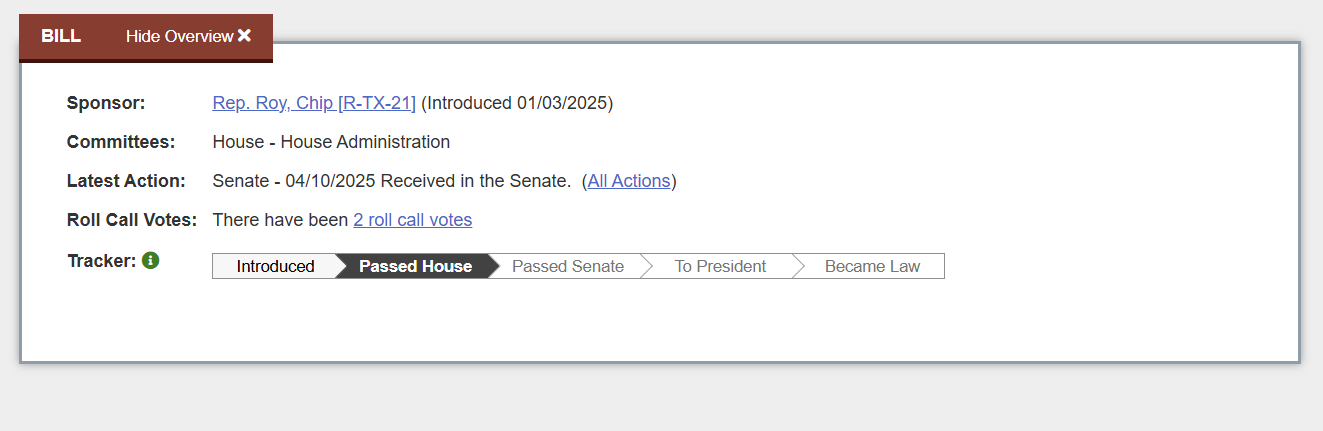This screenshot has height=431, width=1323.
Task: Click the Passed House tracker step
Action: pos(415,266)
